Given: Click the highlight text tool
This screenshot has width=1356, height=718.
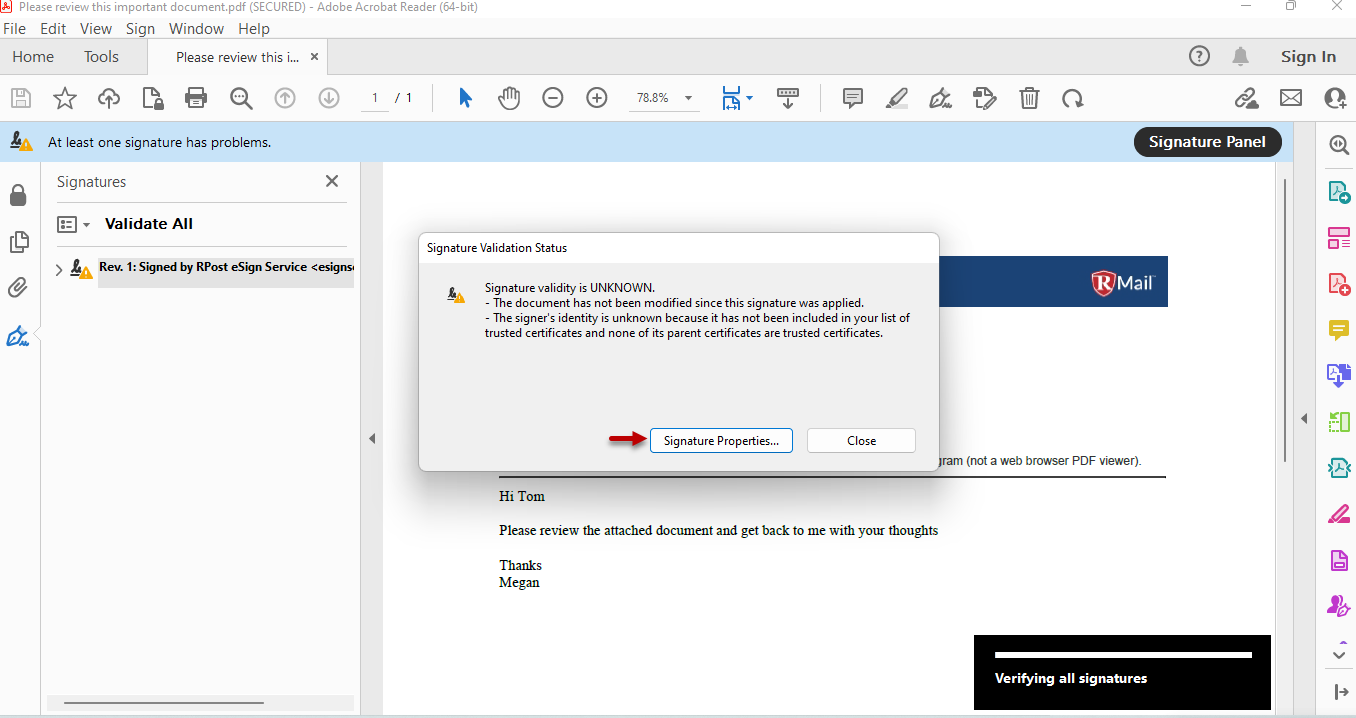Looking at the screenshot, I should coord(896,98).
